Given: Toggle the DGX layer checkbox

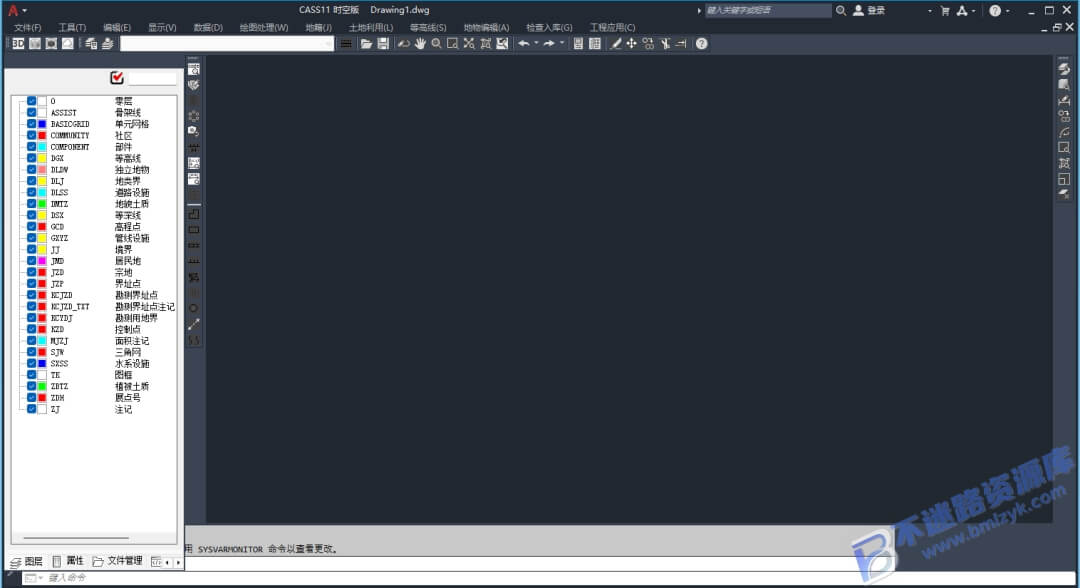Looking at the screenshot, I should [32, 158].
